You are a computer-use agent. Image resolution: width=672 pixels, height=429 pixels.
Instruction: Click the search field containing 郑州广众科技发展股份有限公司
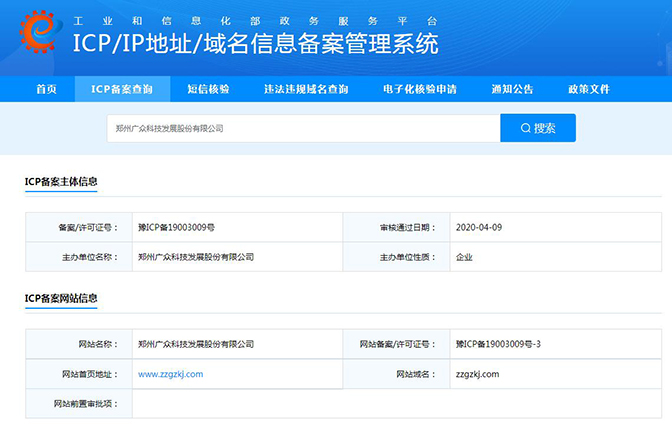point(303,128)
